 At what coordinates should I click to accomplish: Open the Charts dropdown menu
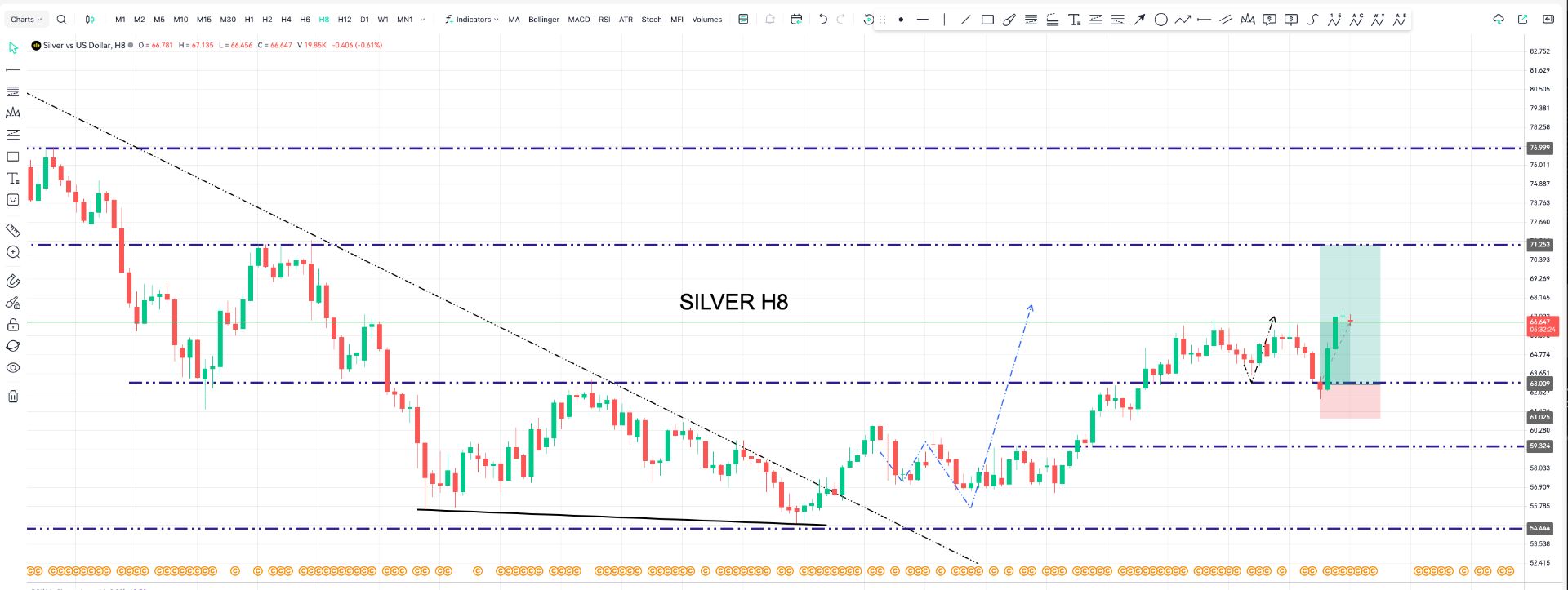[x=26, y=20]
